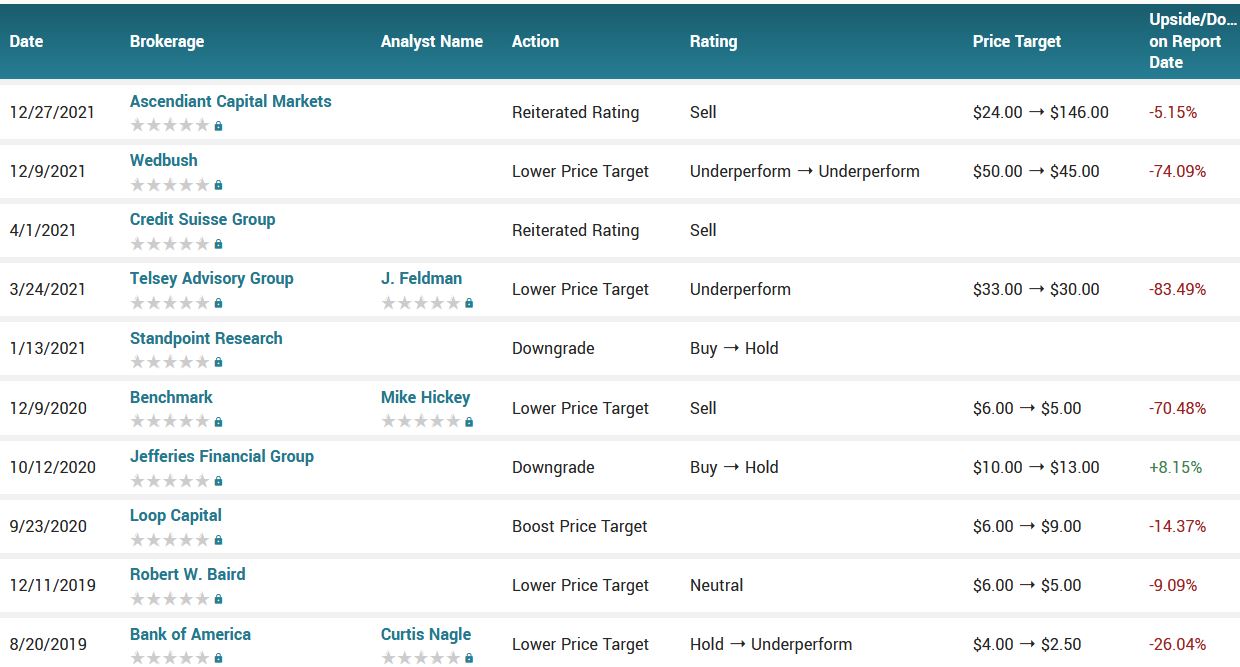
Task: Click the lock icon under Benchmark
Action: 219,422
